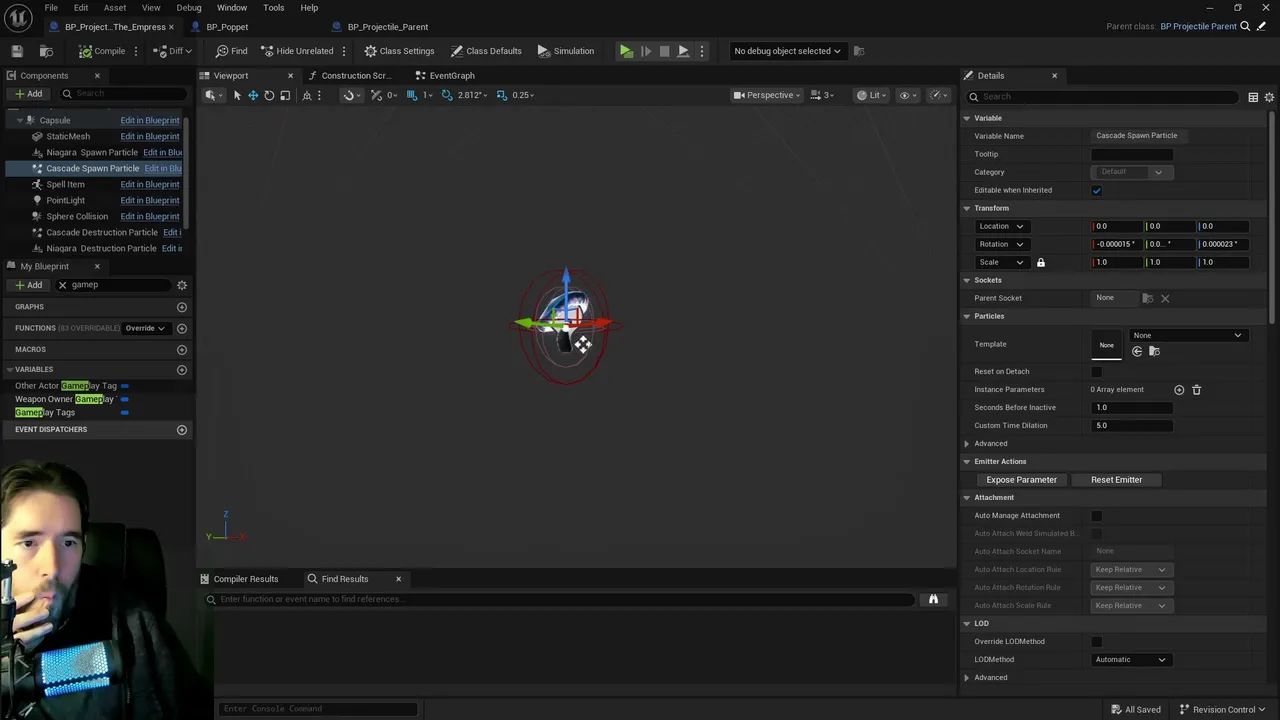
Task: Select the Sphere Collision component
Action: point(77,216)
